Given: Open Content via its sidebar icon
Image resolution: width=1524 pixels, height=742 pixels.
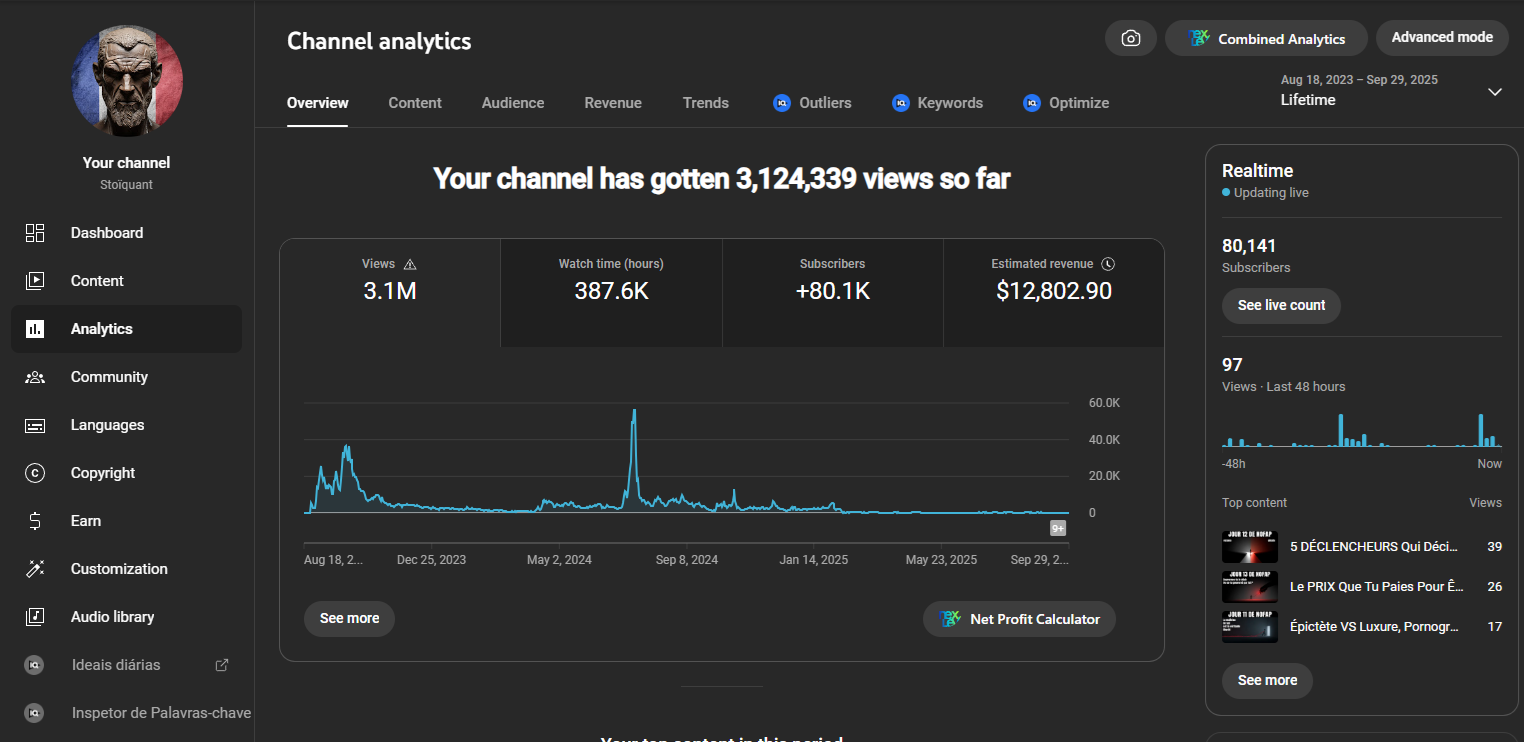Looking at the screenshot, I should (35, 281).
